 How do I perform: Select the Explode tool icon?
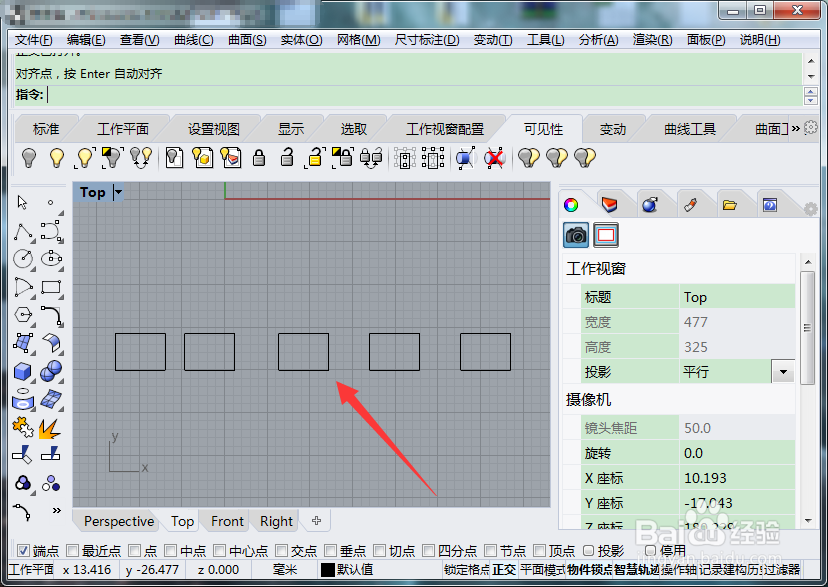[x=50, y=428]
